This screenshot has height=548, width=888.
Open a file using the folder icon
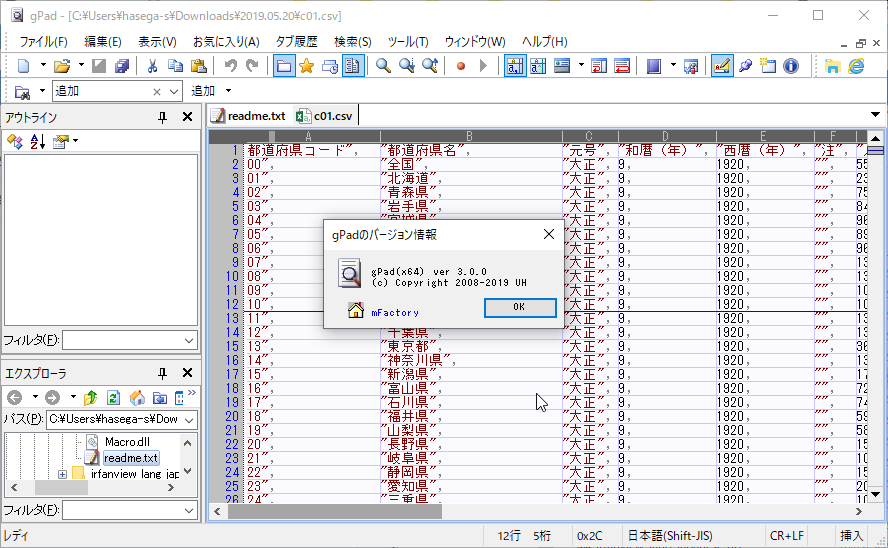62,66
